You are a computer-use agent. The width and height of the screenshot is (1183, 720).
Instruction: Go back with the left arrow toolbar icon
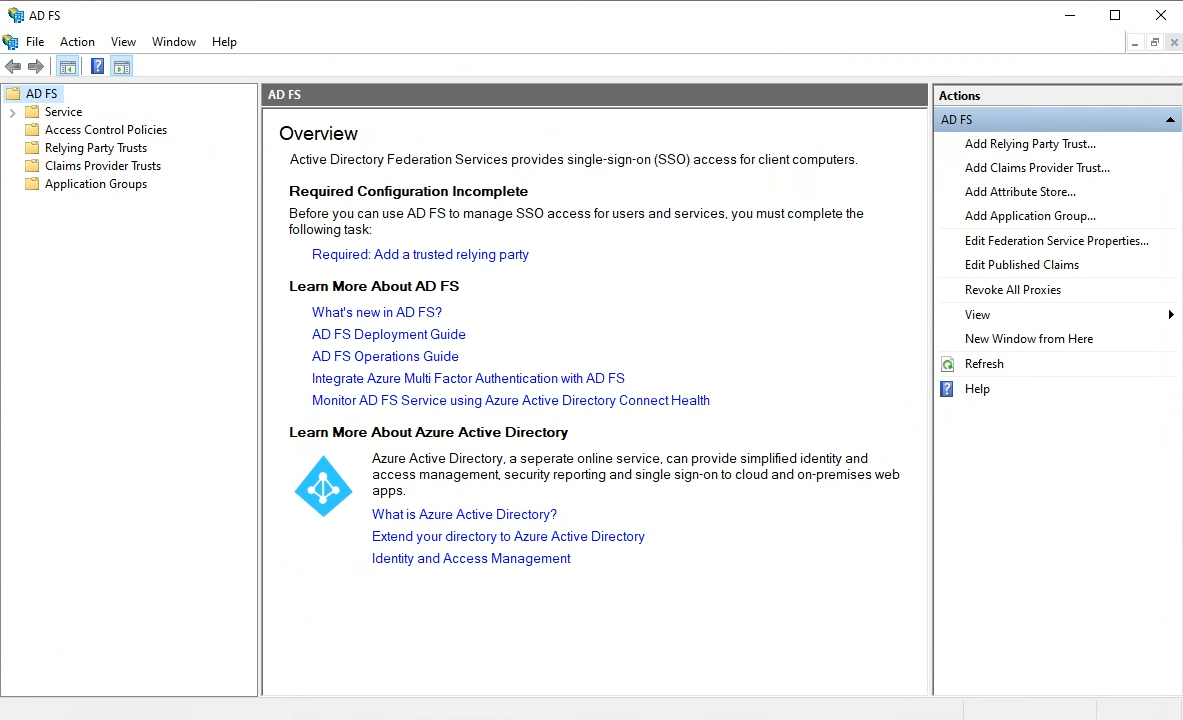pos(13,66)
